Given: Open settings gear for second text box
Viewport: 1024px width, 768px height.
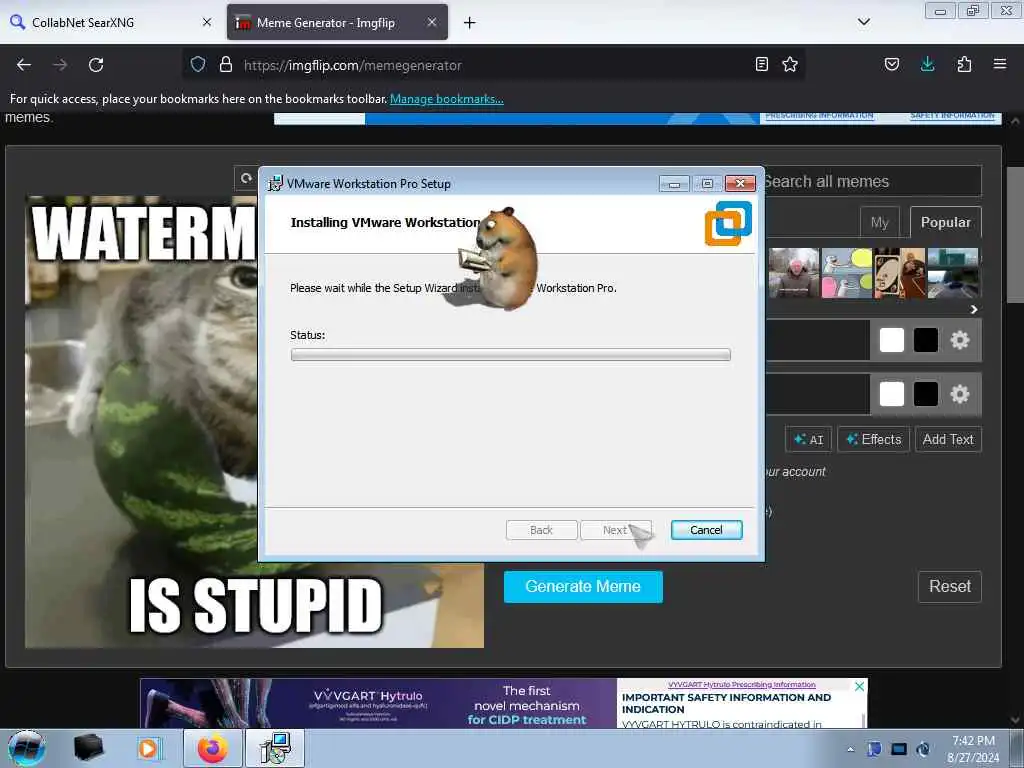Looking at the screenshot, I should 959,394.
